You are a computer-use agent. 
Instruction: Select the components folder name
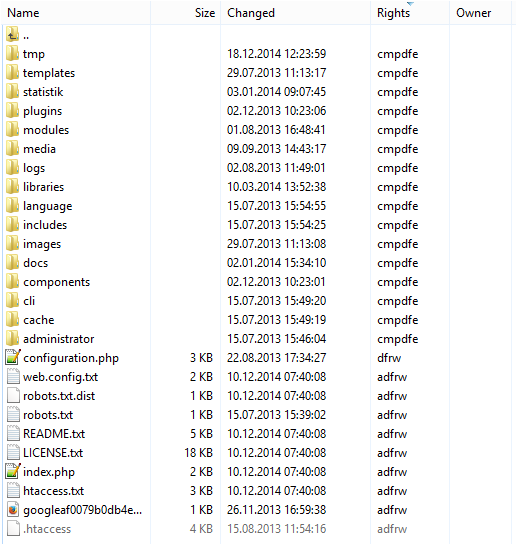coord(57,282)
